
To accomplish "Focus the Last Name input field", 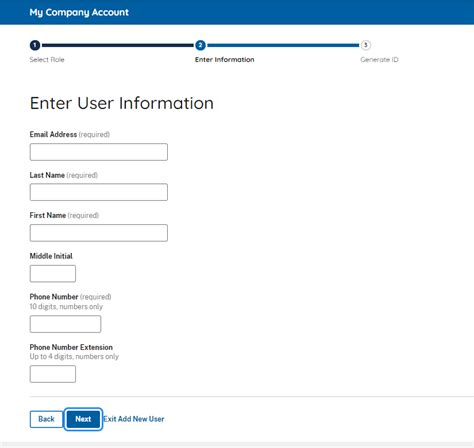I will pos(99,192).
